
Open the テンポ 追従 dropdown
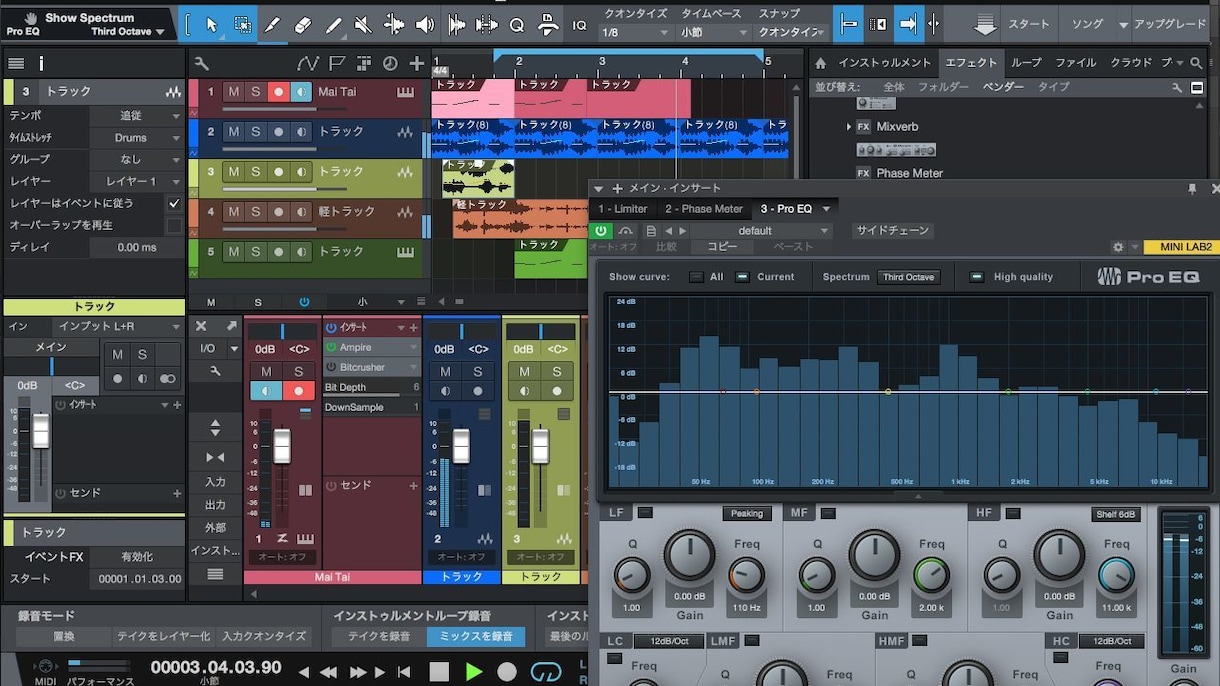pyautogui.click(x=139, y=116)
